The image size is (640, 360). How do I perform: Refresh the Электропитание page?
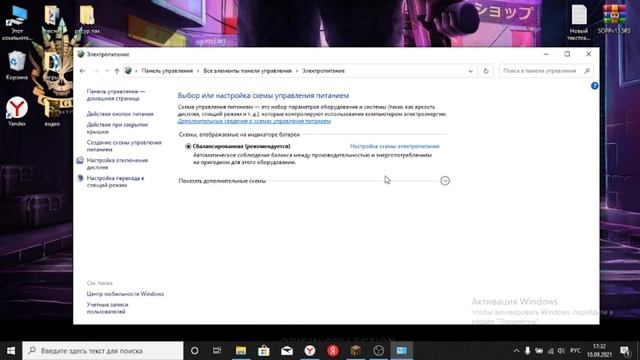click(x=486, y=71)
